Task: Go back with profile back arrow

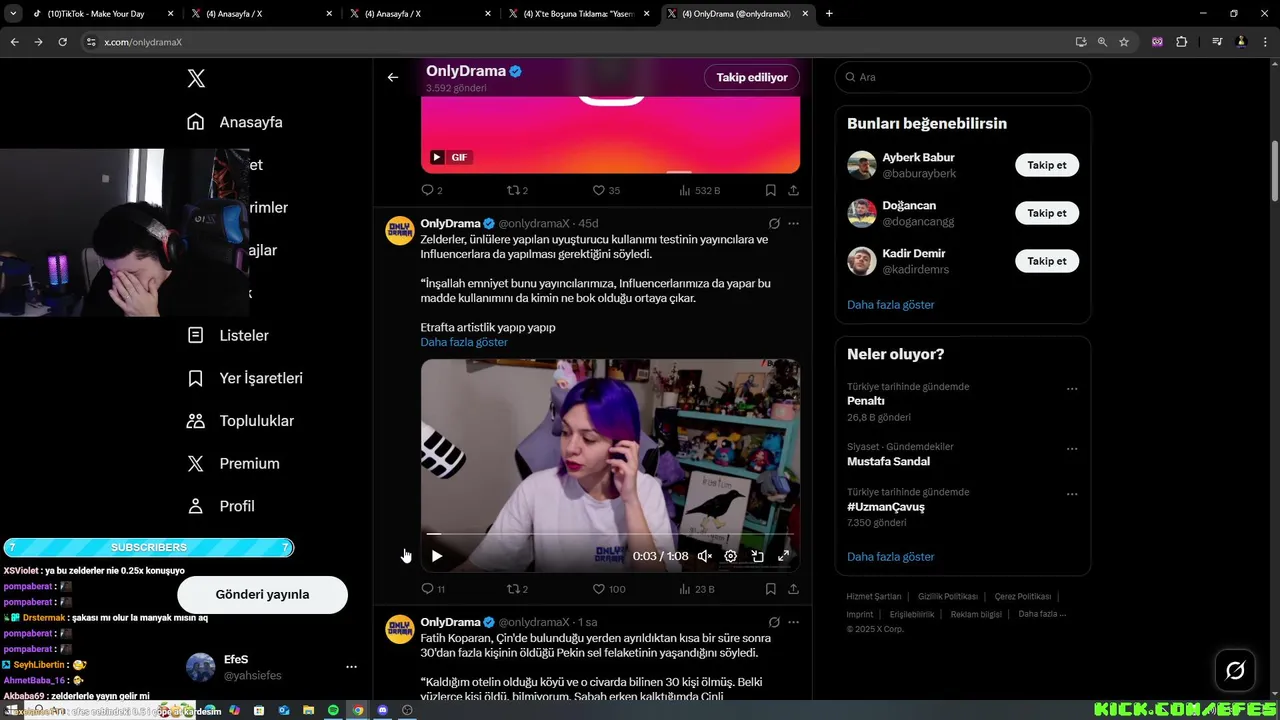Action: (x=393, y=77)
